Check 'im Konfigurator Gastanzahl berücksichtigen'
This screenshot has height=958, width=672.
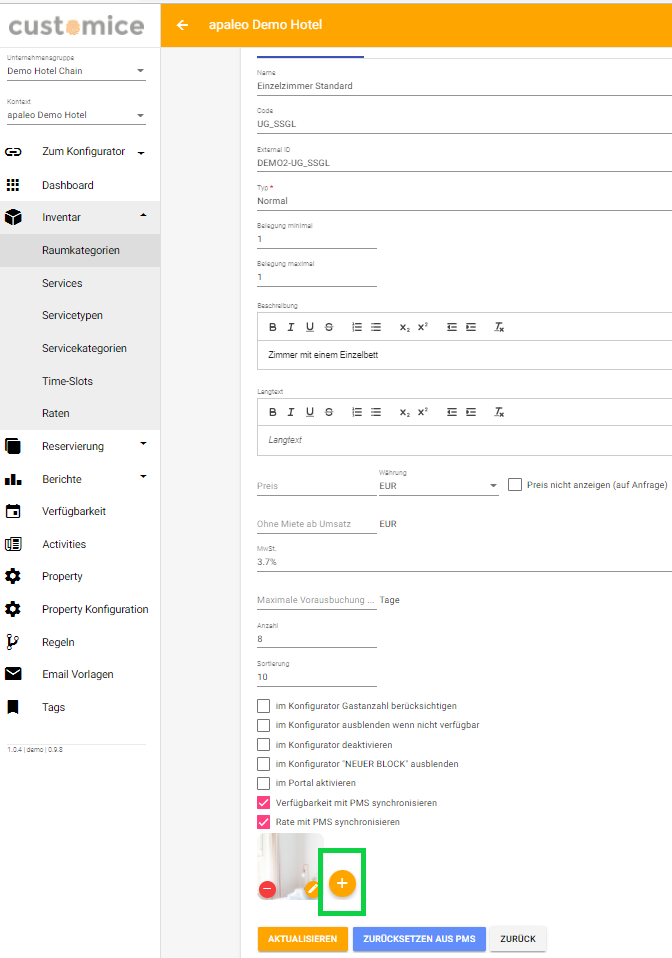[x=263, y=706]
